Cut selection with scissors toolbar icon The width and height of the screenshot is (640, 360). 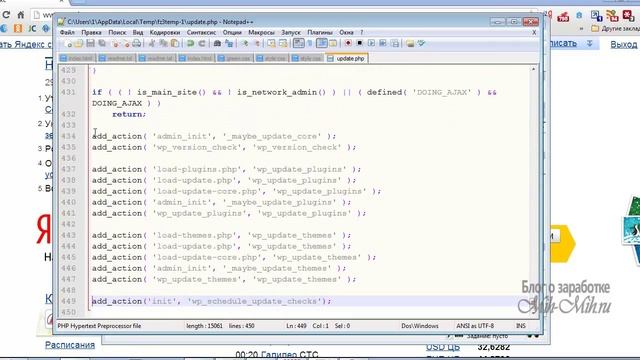click(x=152, y=43)
